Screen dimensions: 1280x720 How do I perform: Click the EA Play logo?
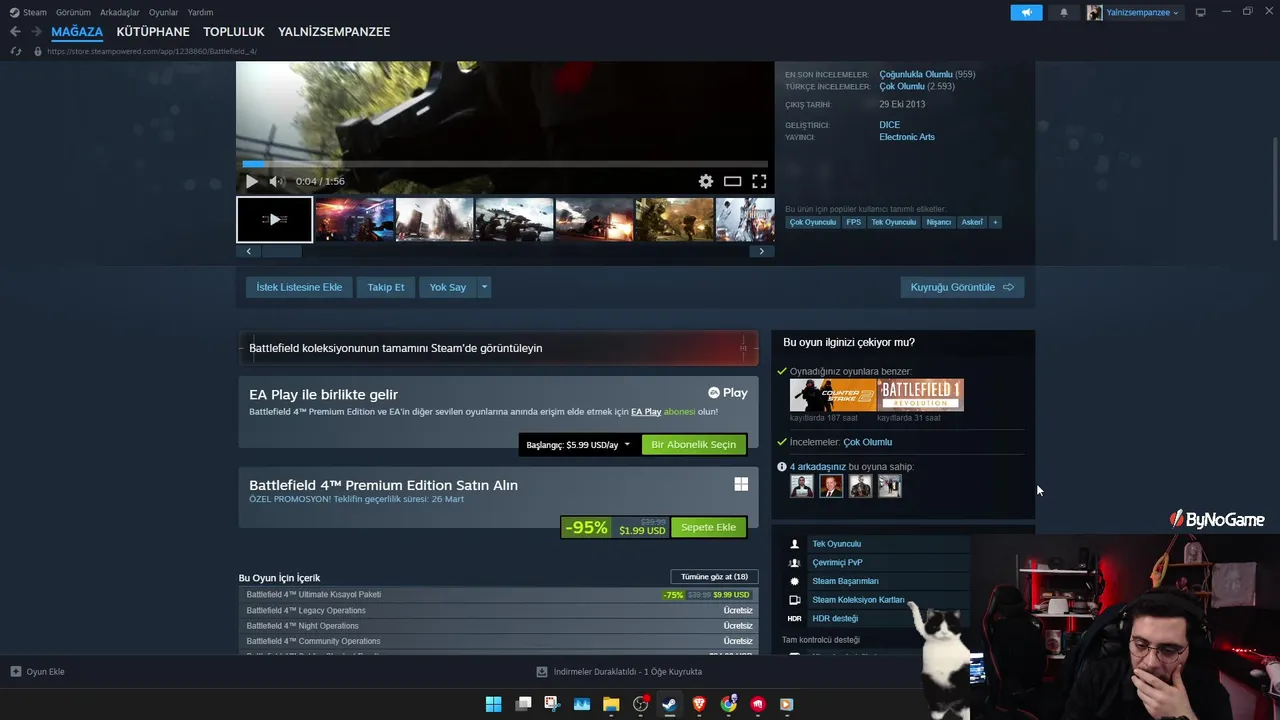click(728, 393)
